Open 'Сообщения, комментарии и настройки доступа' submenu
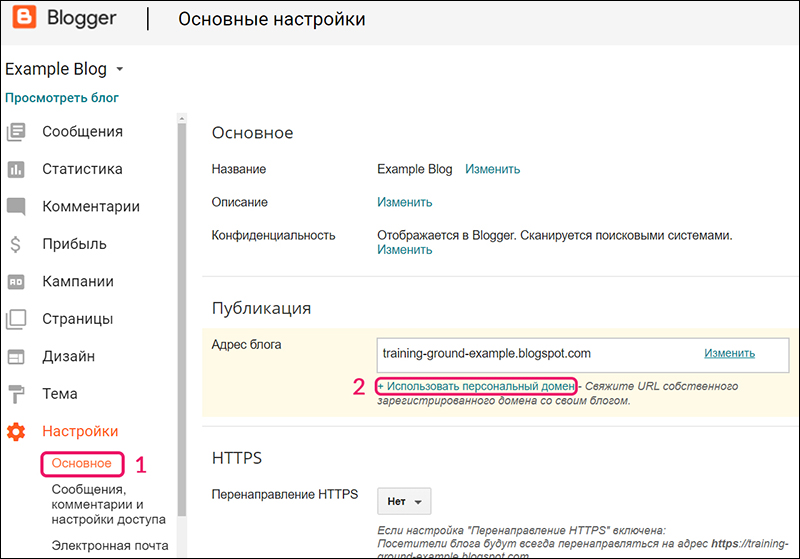Image resolution: width=800 pixels, height=559 pixels. pos(108,504)
